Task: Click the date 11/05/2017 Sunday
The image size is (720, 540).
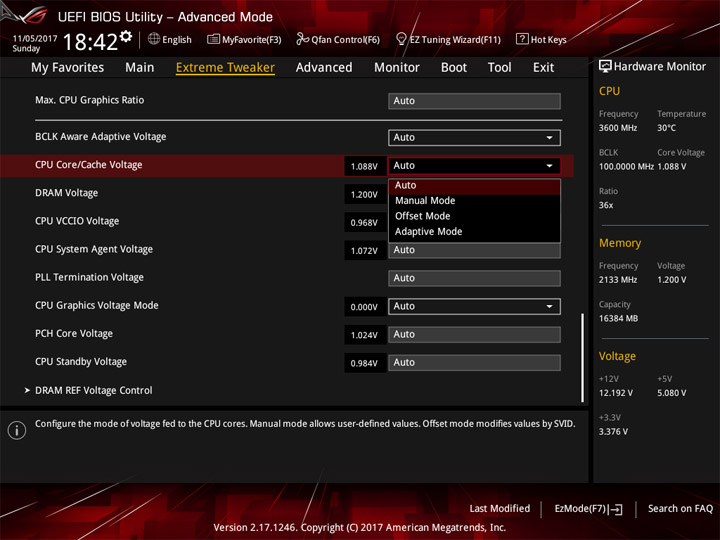Action: click(34, 43)
